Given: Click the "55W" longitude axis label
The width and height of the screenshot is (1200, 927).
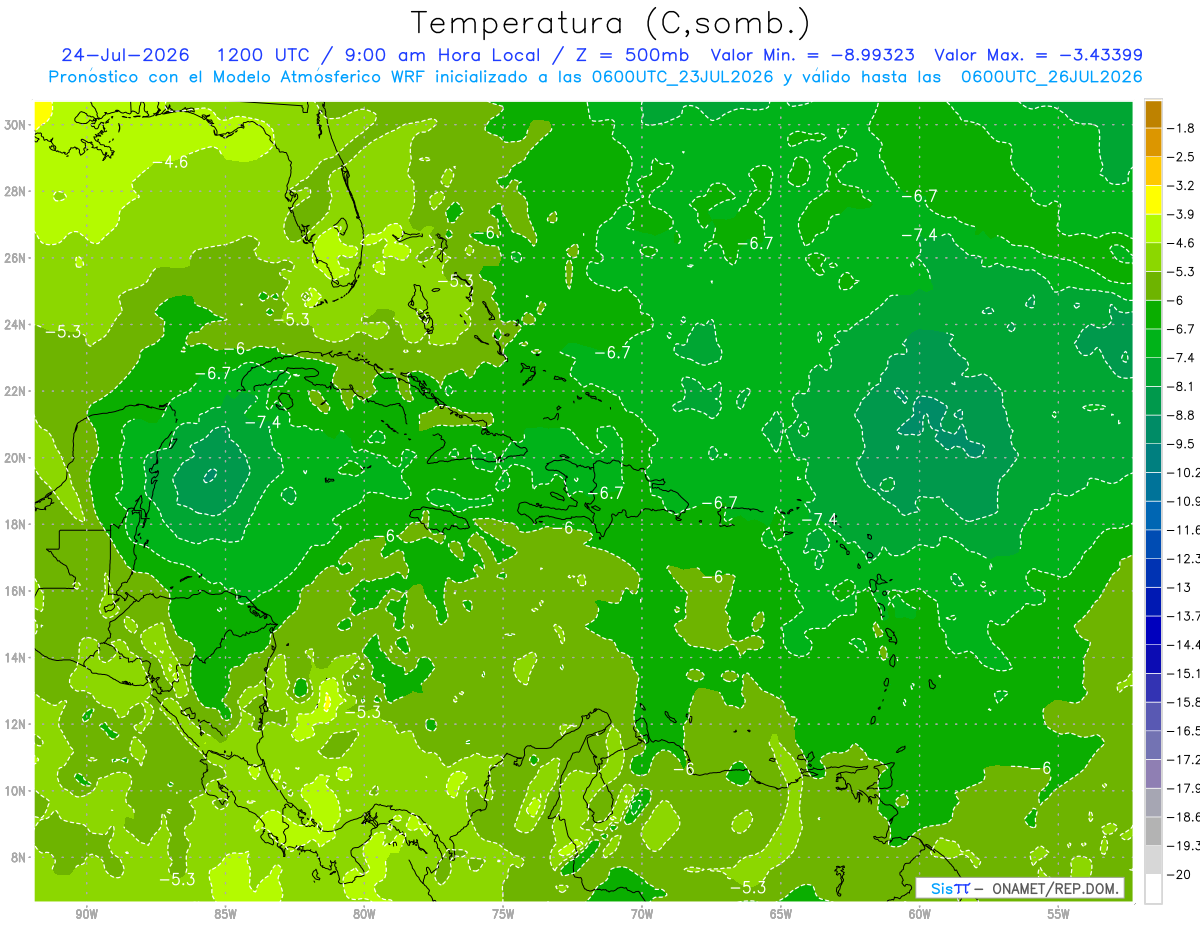Looking at the screenshot, I should pyautogui.click(x=1059, y=914).
